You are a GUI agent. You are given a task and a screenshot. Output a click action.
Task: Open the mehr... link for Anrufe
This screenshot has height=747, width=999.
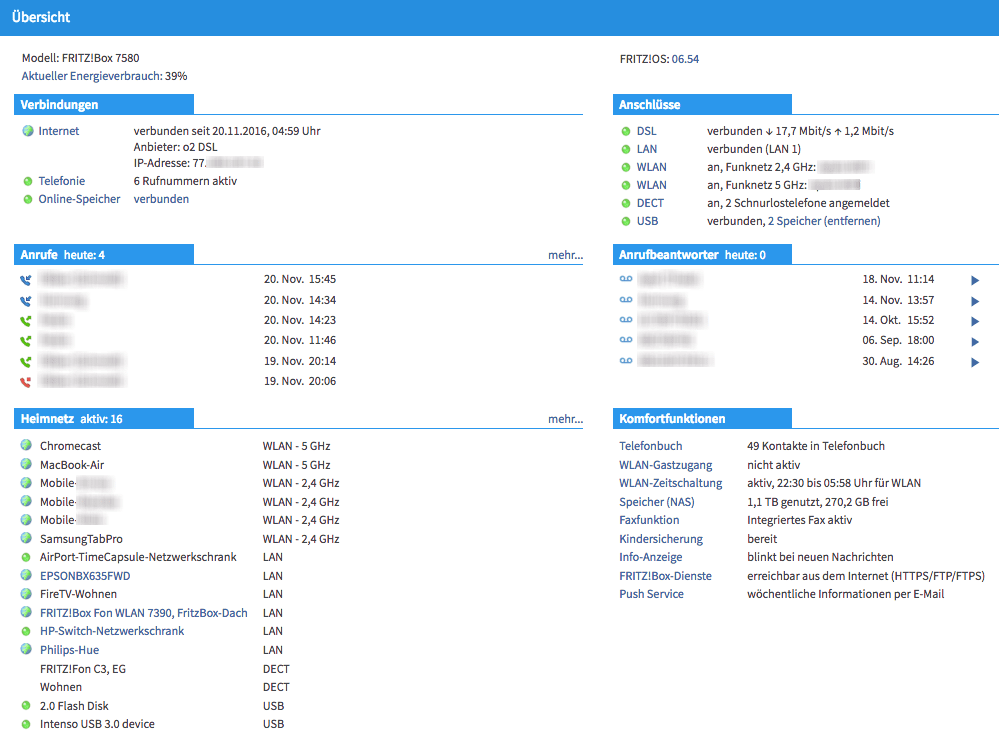click(565, 255)
